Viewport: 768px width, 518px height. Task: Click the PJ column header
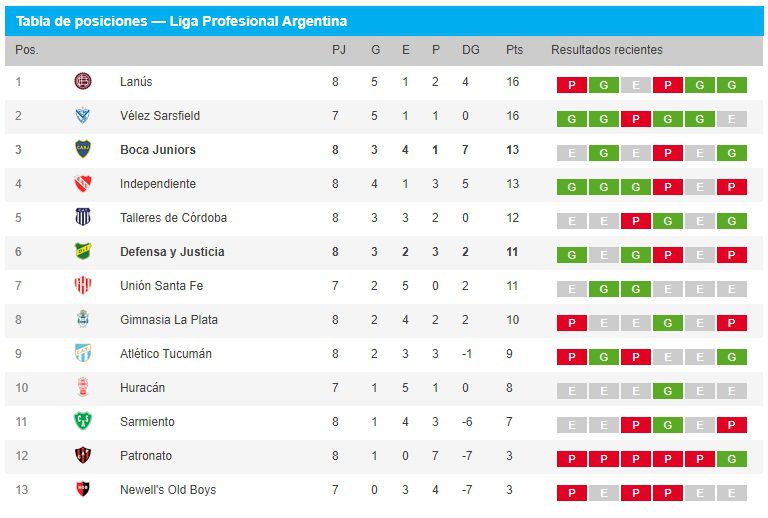click(339, 50)
